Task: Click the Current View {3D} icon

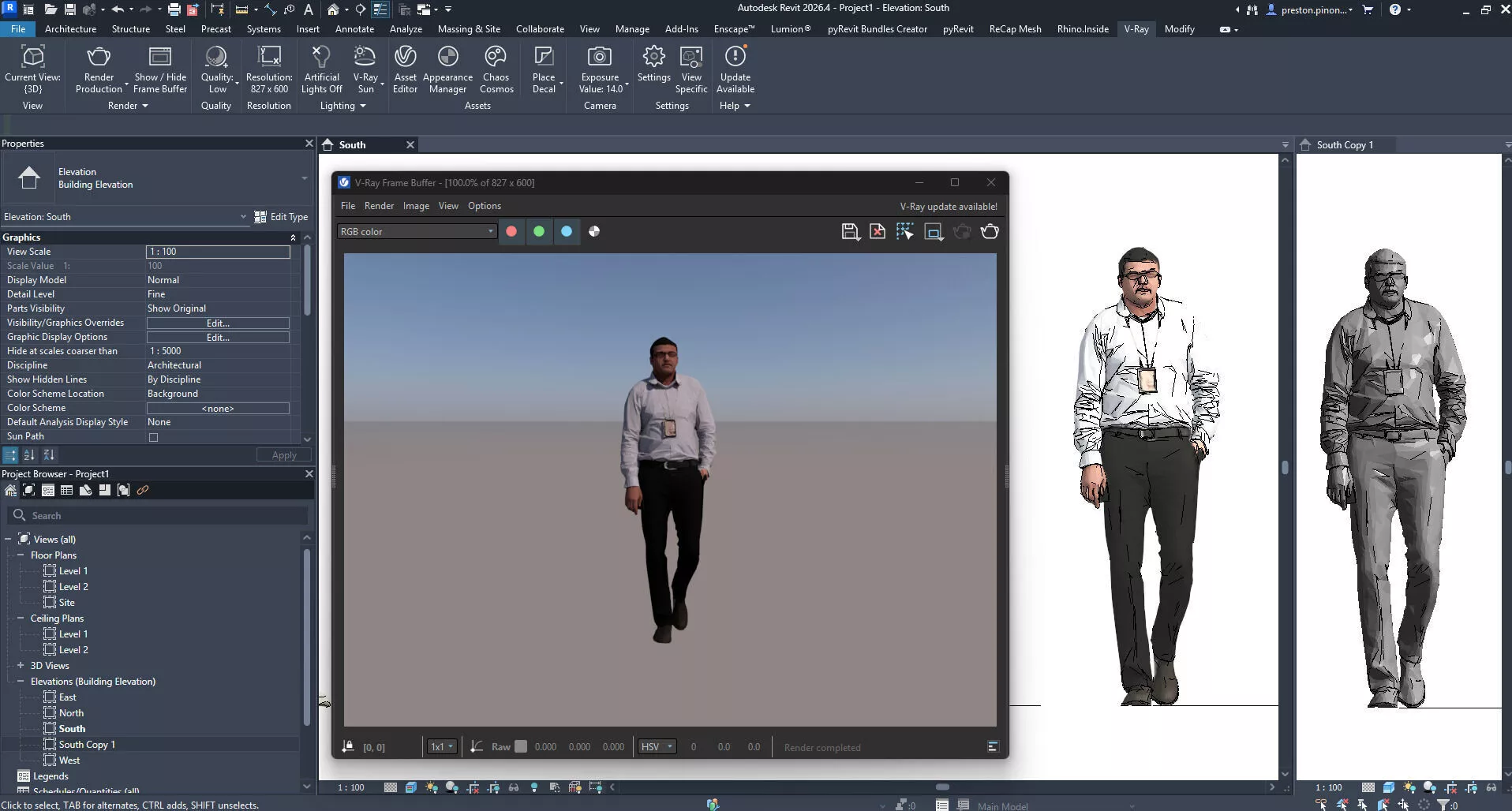Action: 32,57
